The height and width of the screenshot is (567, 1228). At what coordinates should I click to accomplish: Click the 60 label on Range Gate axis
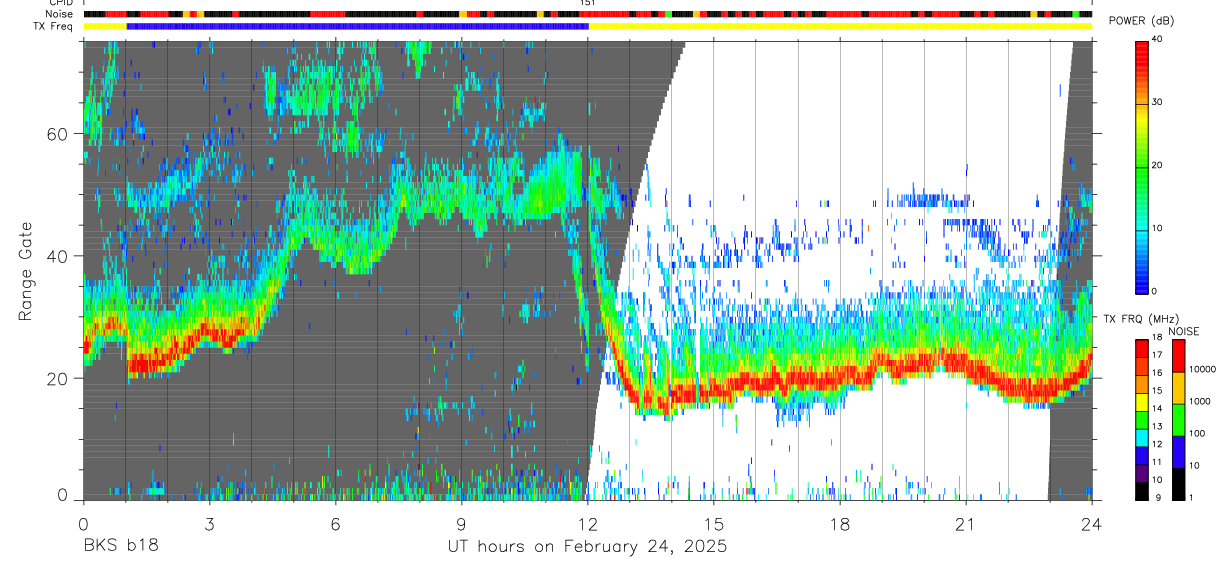coord(58,133)
